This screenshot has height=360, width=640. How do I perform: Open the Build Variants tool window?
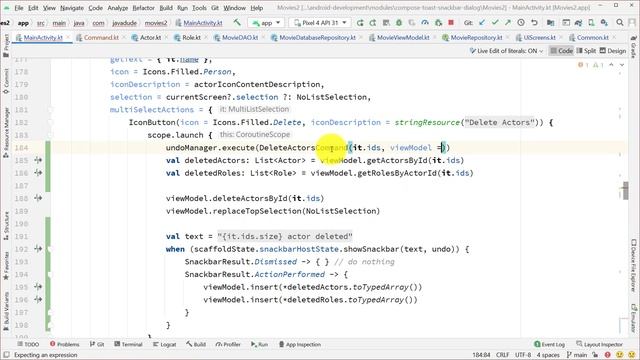6,310
